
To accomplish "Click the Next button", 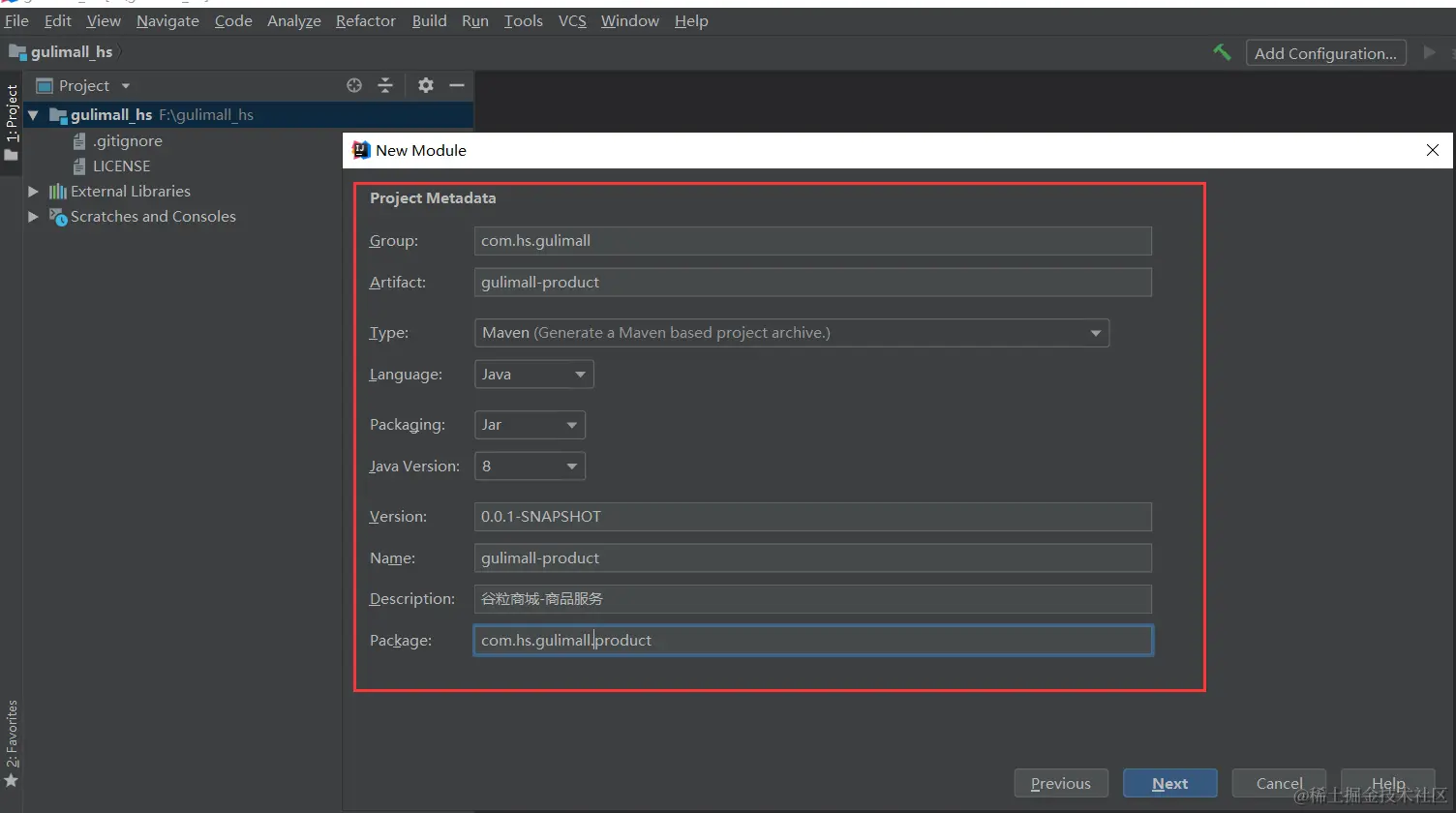I will 1170,784.
